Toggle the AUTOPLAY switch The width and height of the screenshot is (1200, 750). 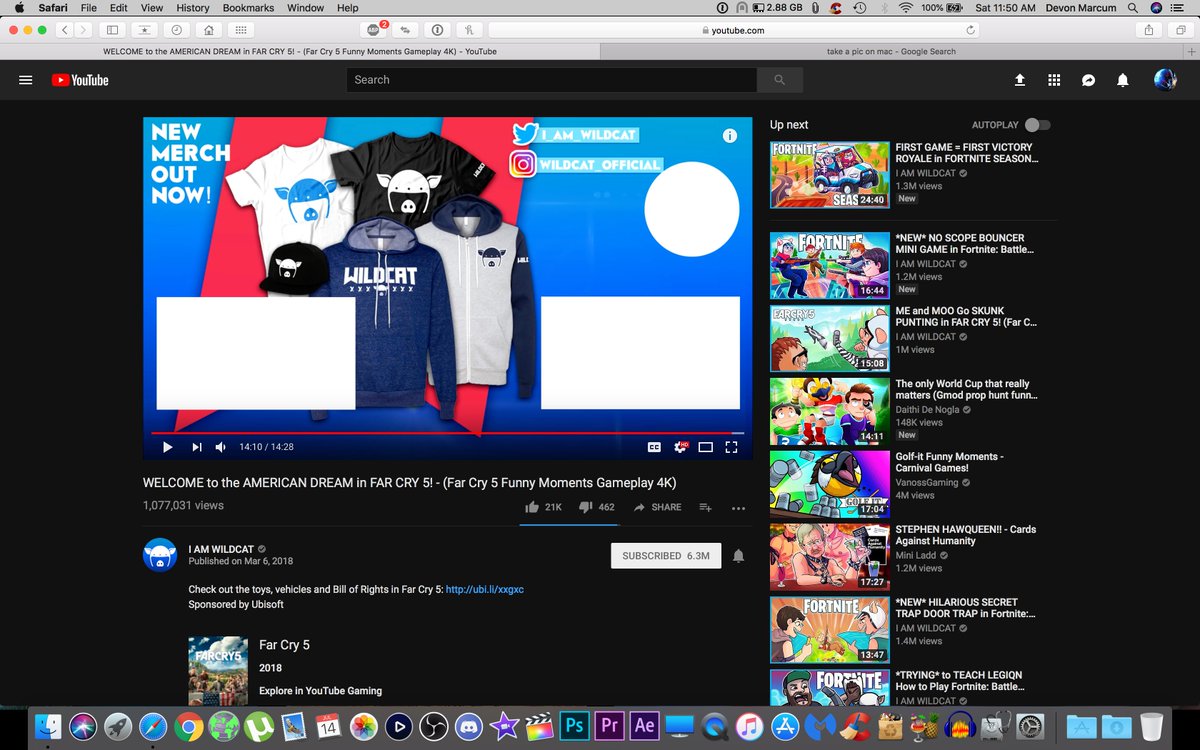1038,125
